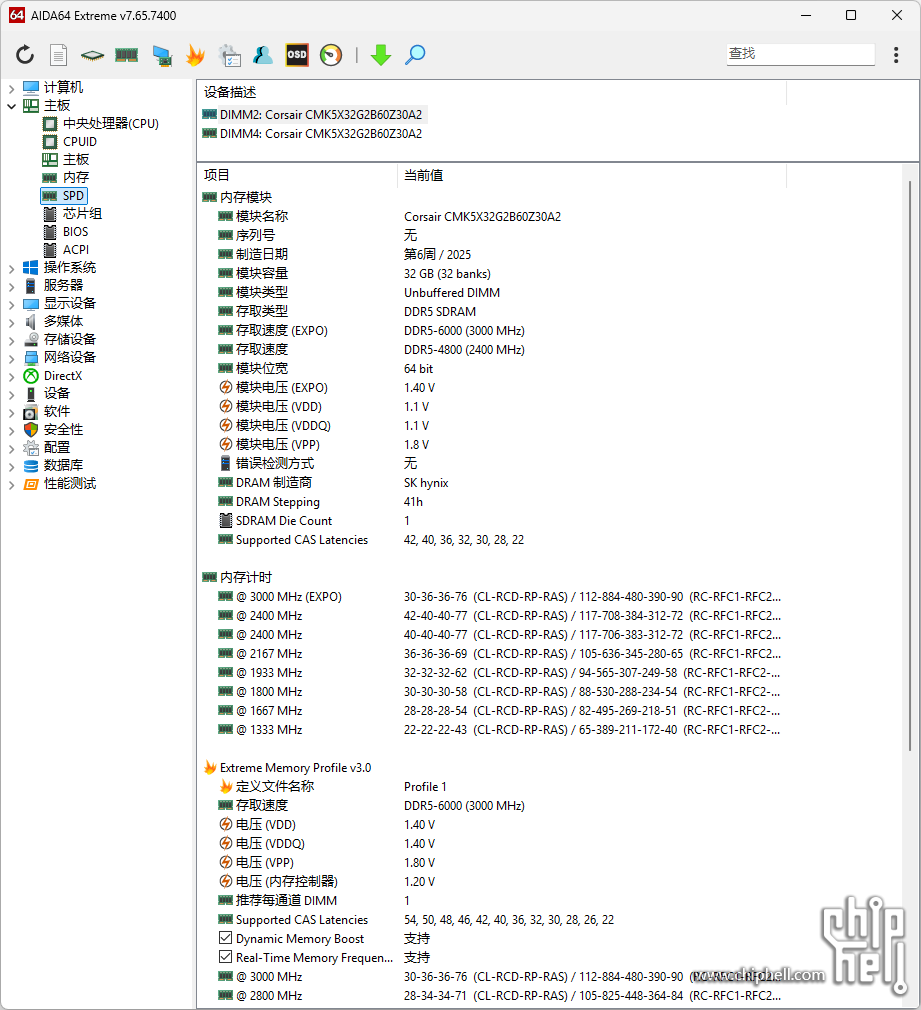Viewport: 921px width, 1010px height.
Task: Click the 错误检测方式 row icon
Action: [225, 463]
